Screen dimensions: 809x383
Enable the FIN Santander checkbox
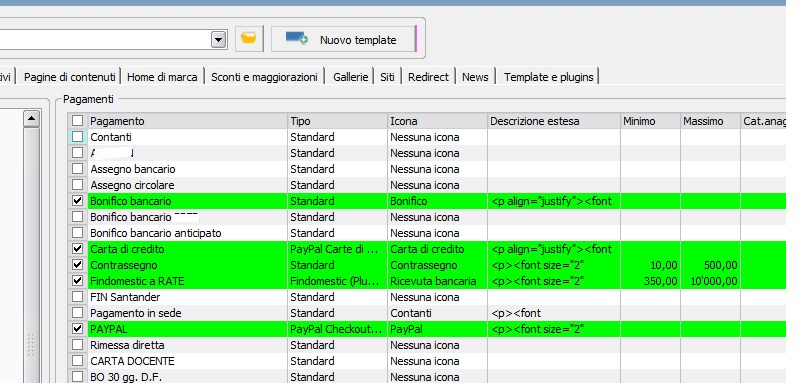click(x=77, y=297)
